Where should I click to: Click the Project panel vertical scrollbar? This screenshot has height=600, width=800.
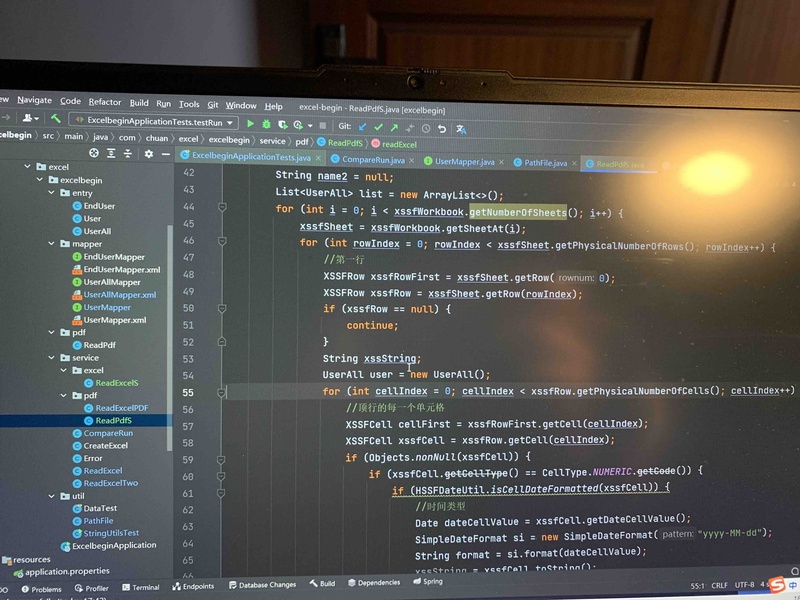pos(169,337)
